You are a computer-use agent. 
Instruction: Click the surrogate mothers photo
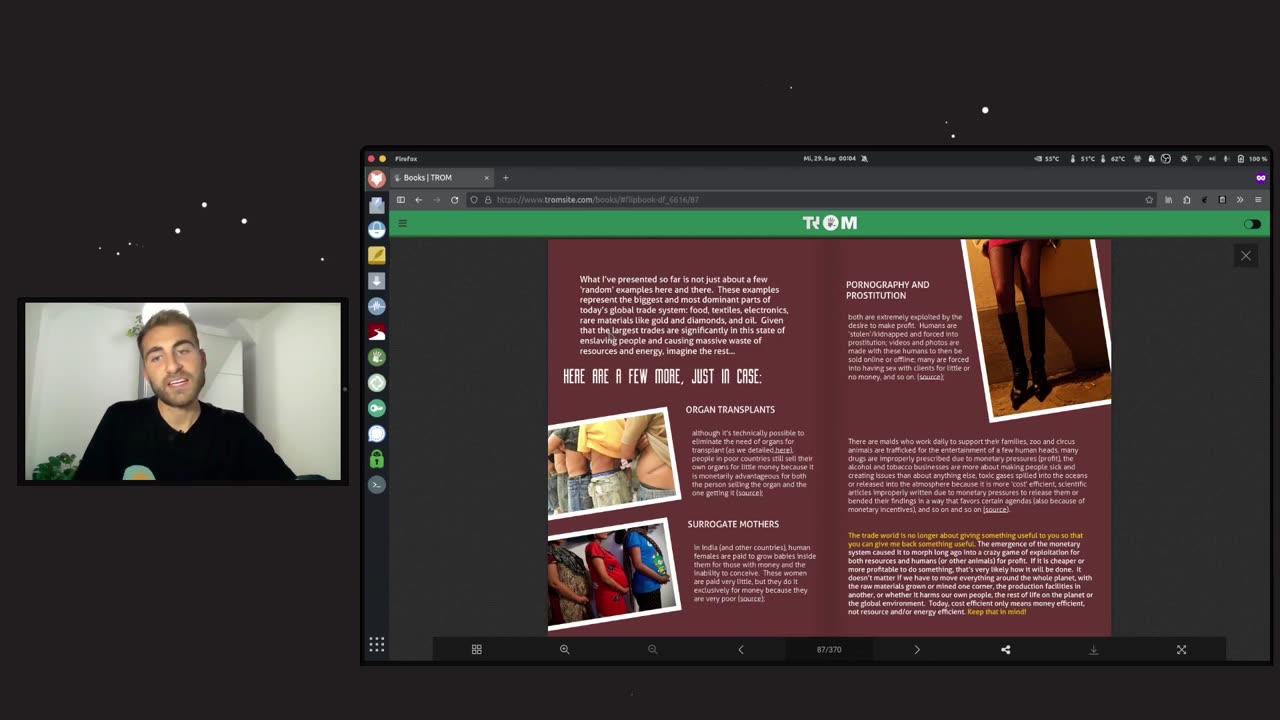pos(613,573)
